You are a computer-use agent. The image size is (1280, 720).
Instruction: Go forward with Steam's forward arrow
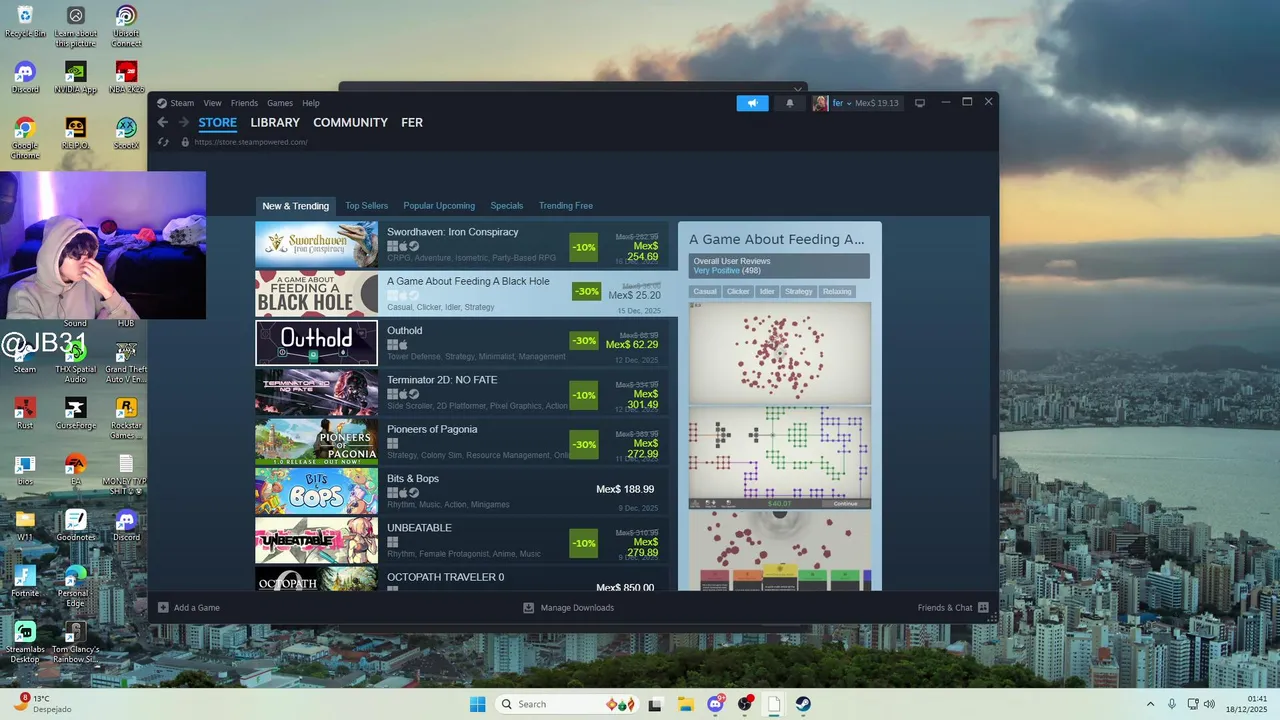184,122
